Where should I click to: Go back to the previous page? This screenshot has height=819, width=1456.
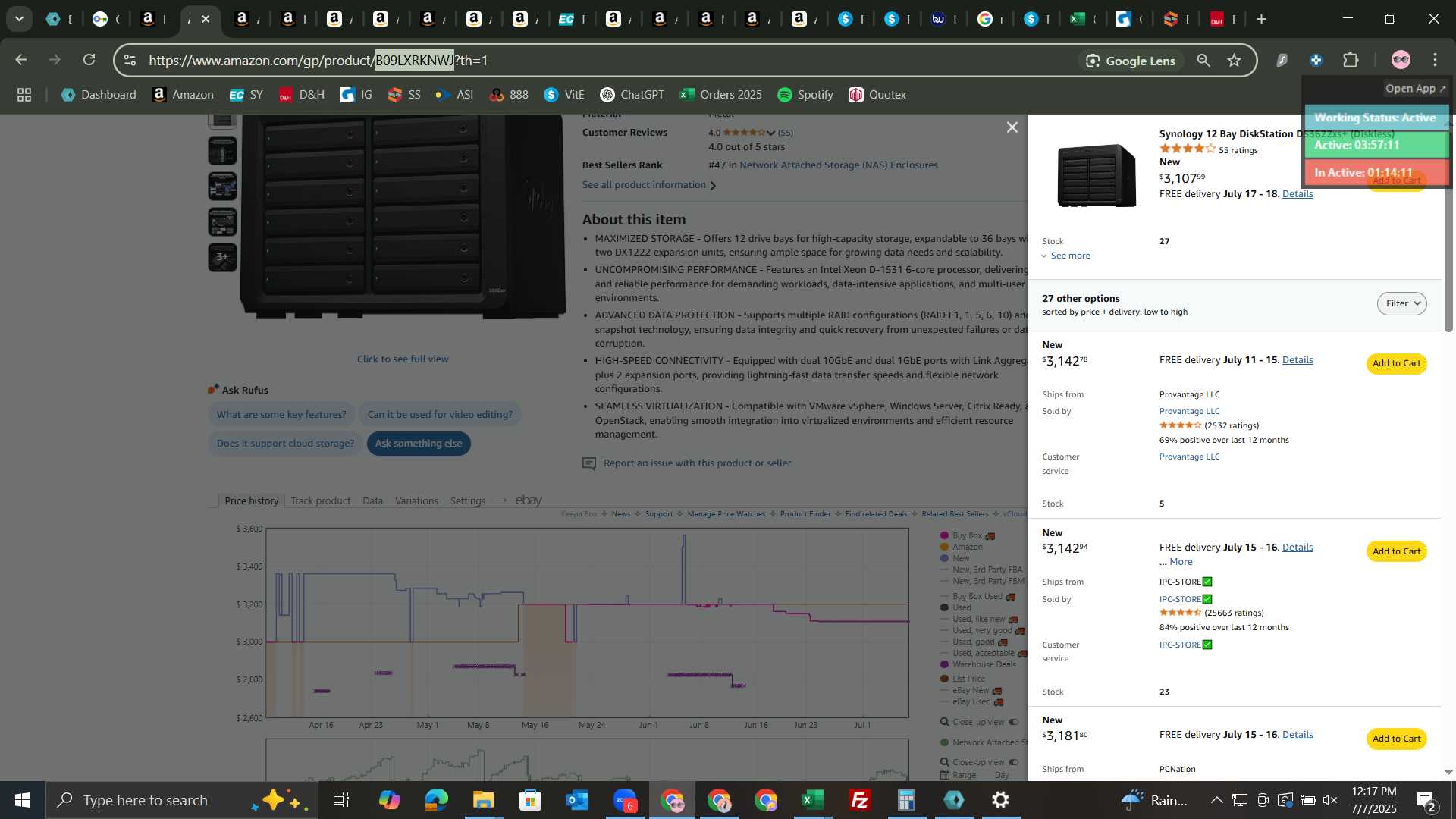20,60
